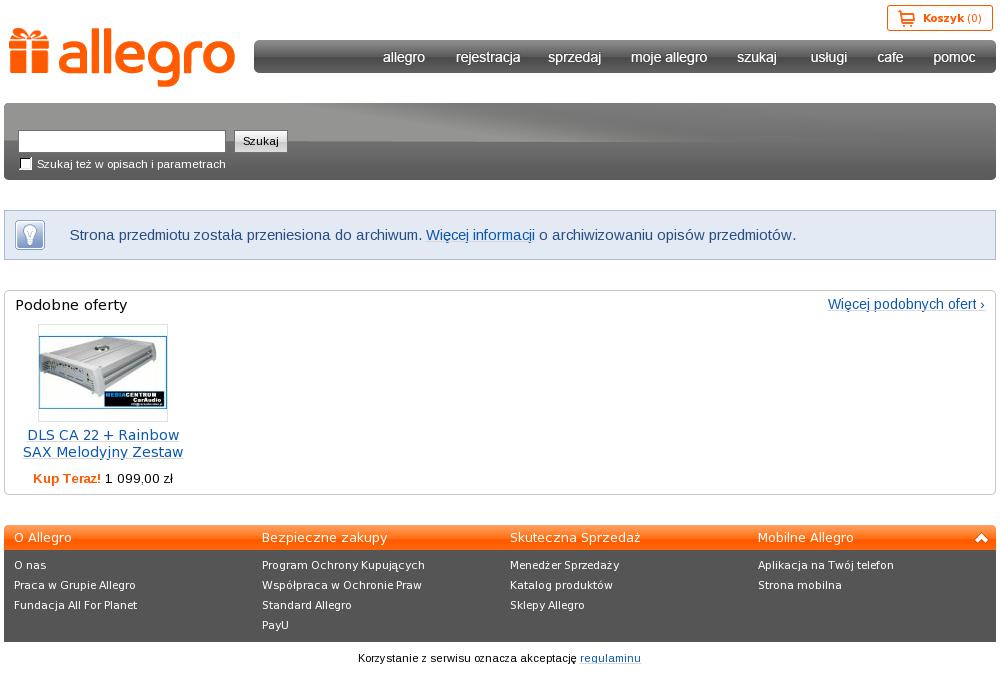Open the cafe menu item
Screen dimensions: 1000x678
click(x=890, y=57)
